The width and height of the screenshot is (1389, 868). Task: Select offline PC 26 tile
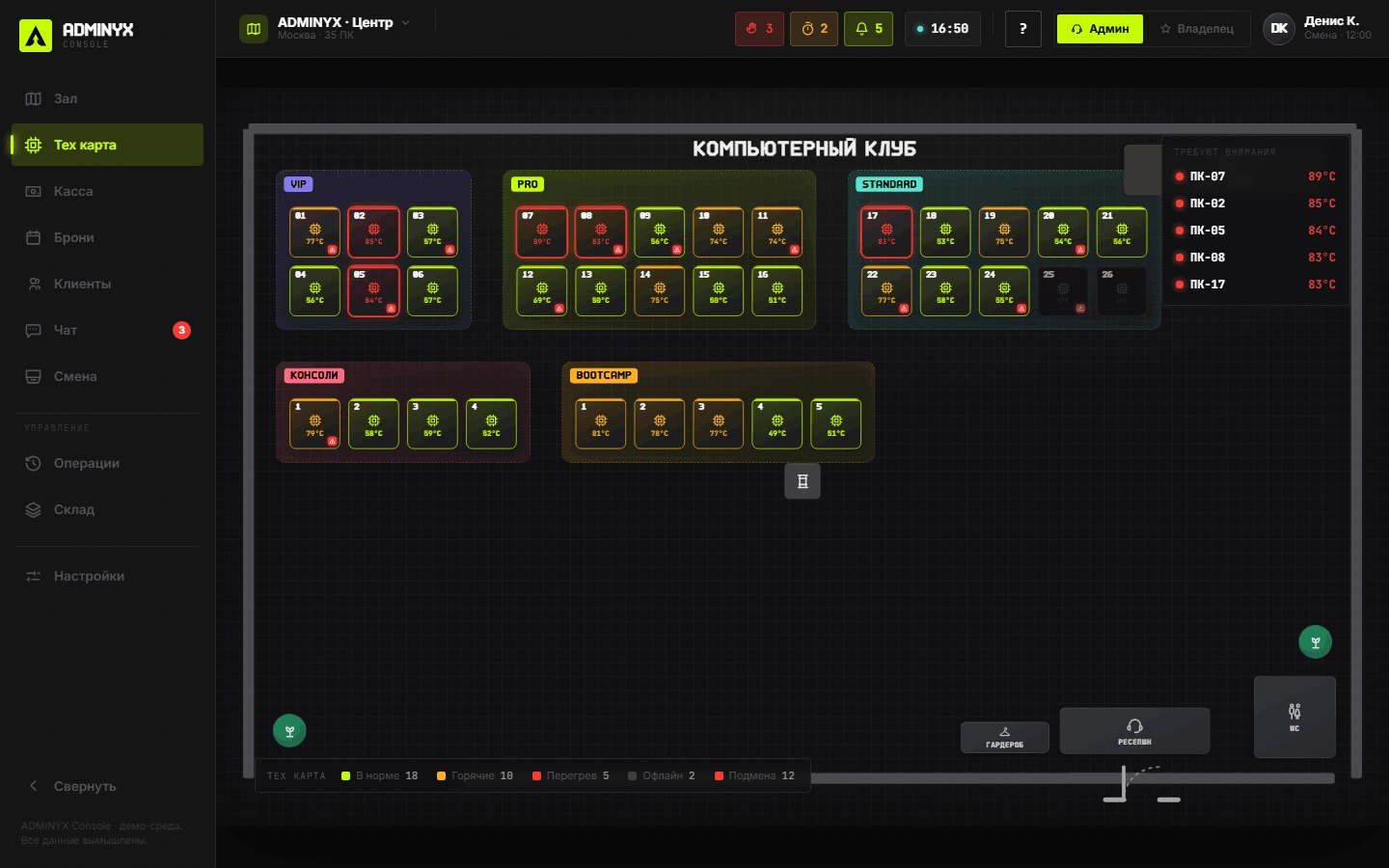[x=1122, y=291]
